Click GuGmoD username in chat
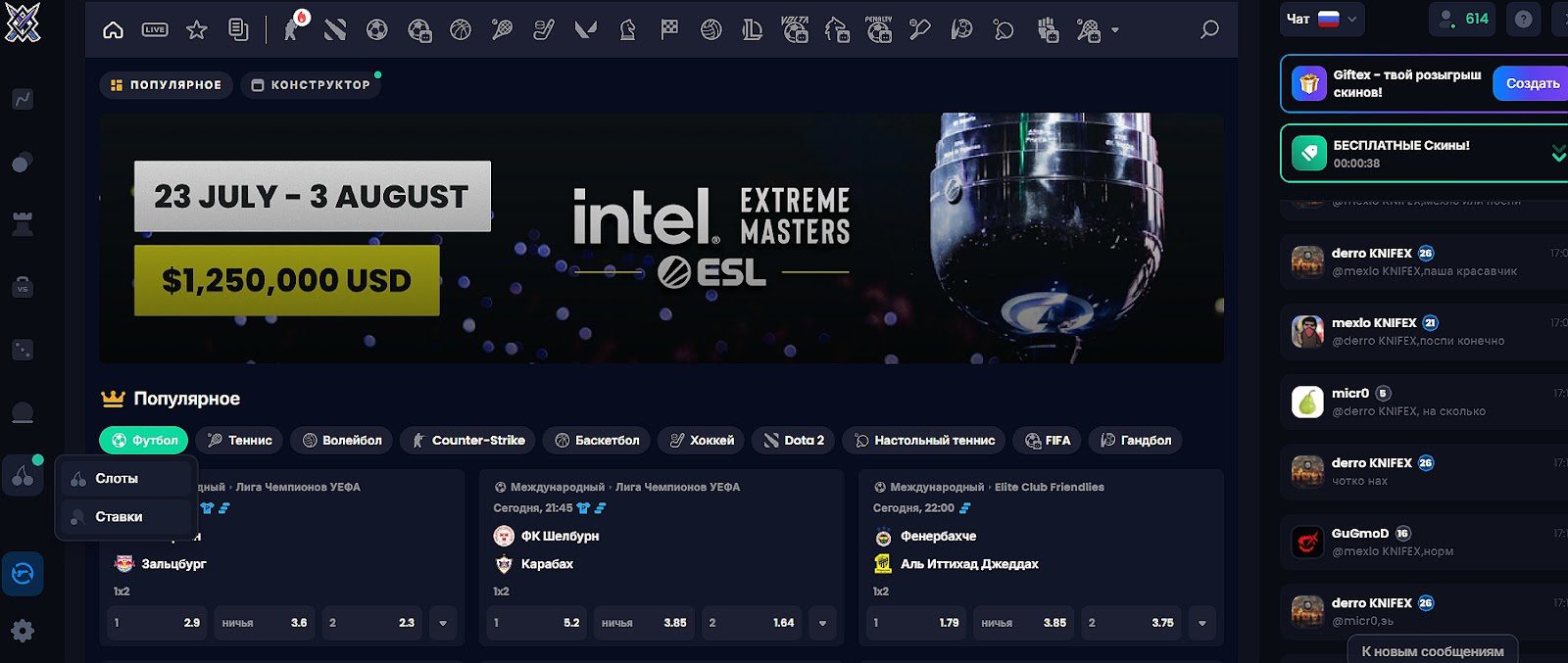Screen dimensions: 1568x663 coord(1360,534)
